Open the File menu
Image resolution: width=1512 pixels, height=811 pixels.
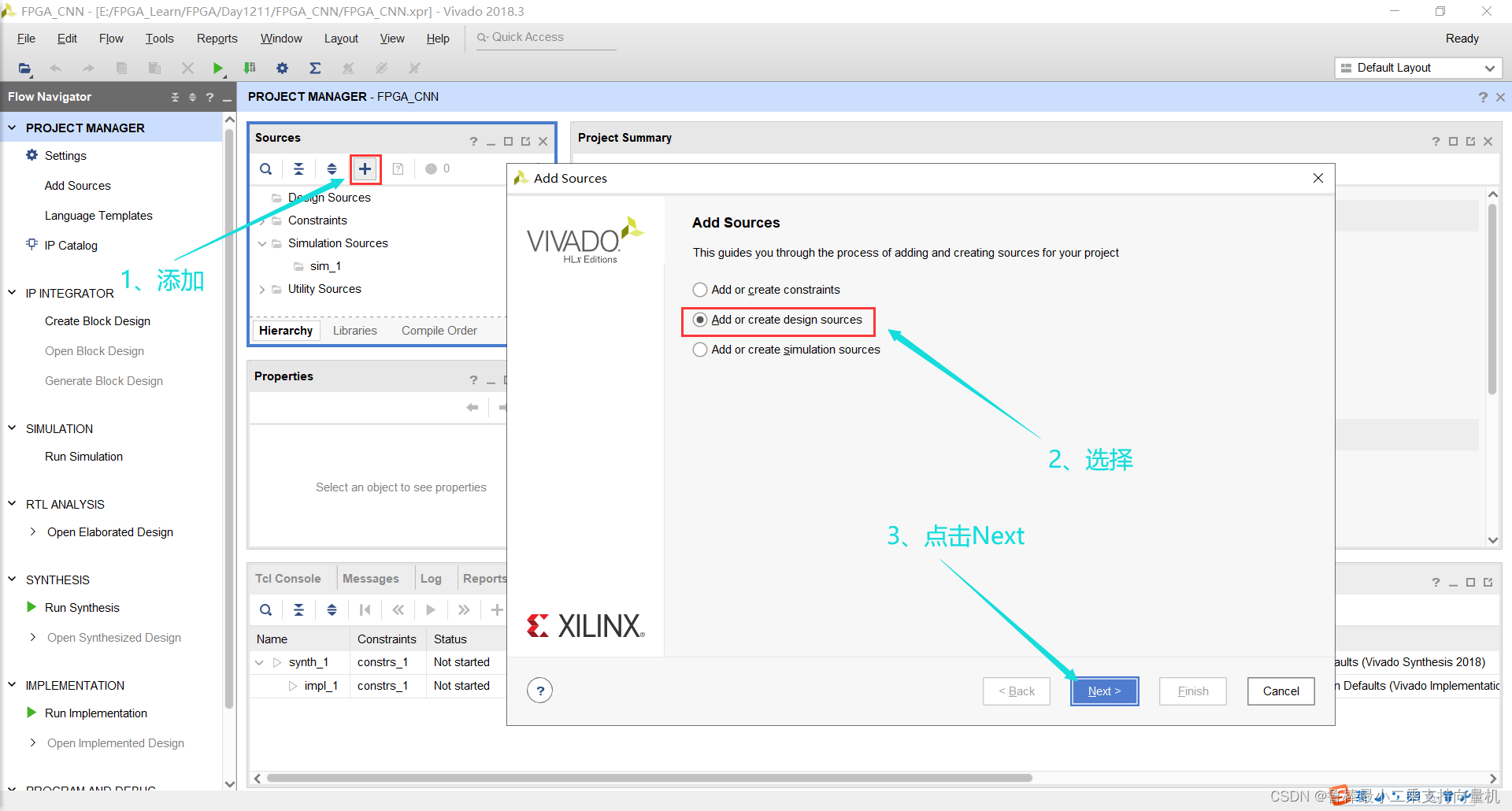coord(26,39)
